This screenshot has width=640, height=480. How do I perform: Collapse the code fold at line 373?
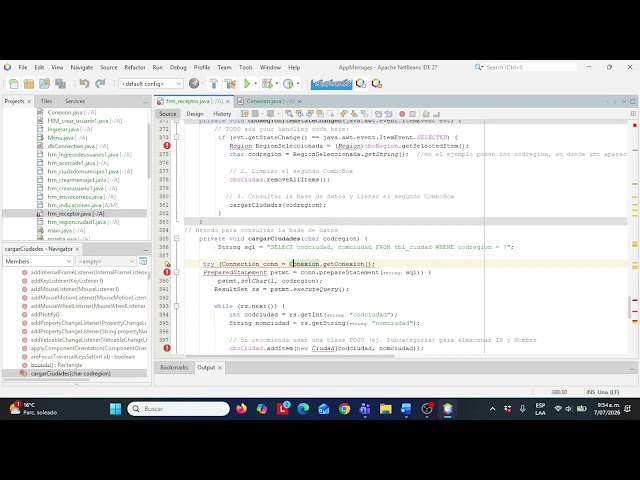coord(177,137)
